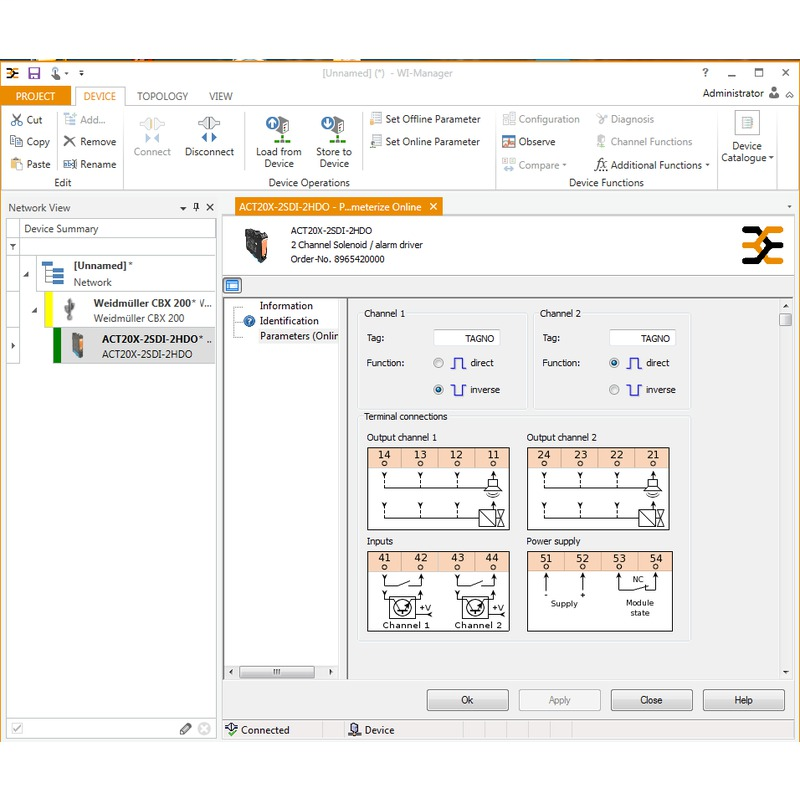Viewport: 800px width, 800px height.
Task: Open the document tab list dropdown arrow
Action: [789, 207]
